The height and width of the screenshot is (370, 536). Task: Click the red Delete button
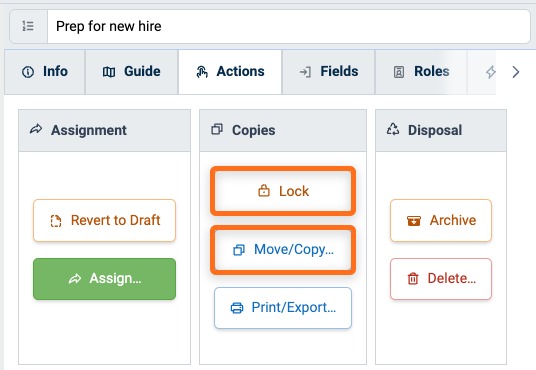[x=441, y=279]
